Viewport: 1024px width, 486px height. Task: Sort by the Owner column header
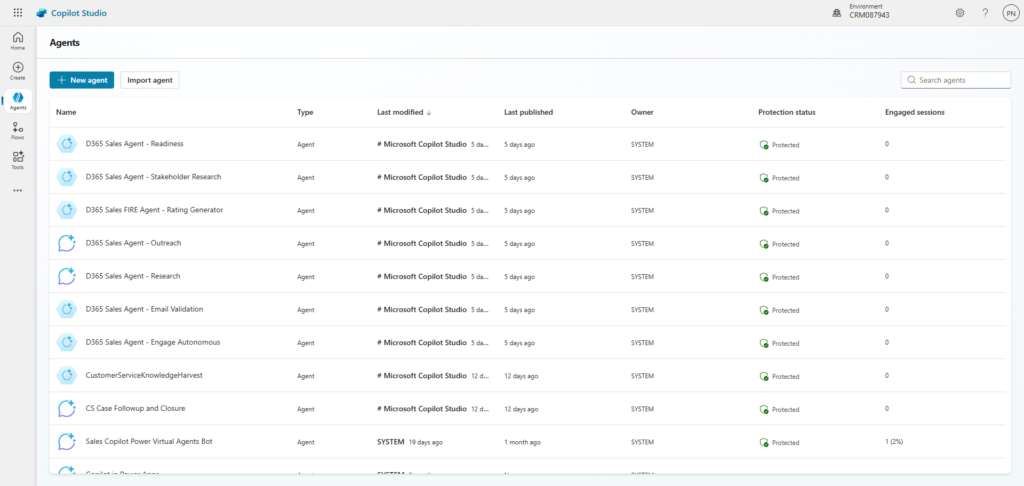[642, 112]
